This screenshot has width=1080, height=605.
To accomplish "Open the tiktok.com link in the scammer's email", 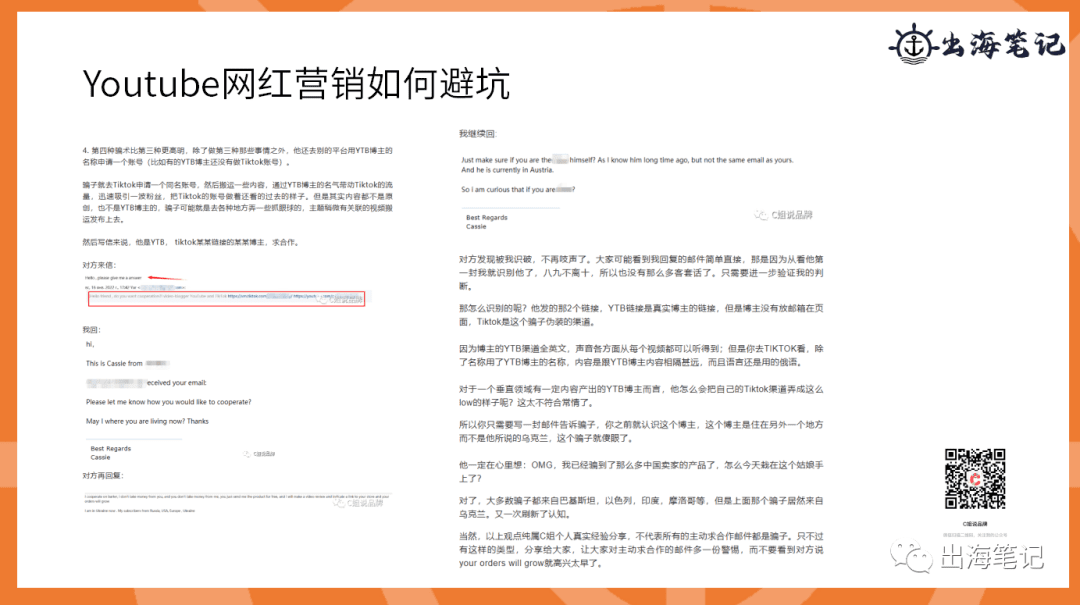I will (260, 296).
